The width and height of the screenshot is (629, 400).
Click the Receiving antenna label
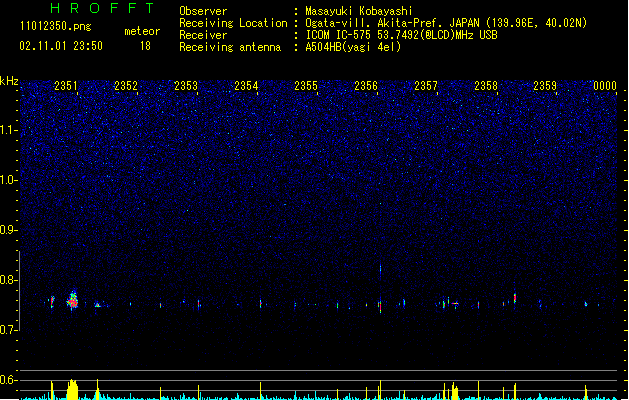point(230,47)
